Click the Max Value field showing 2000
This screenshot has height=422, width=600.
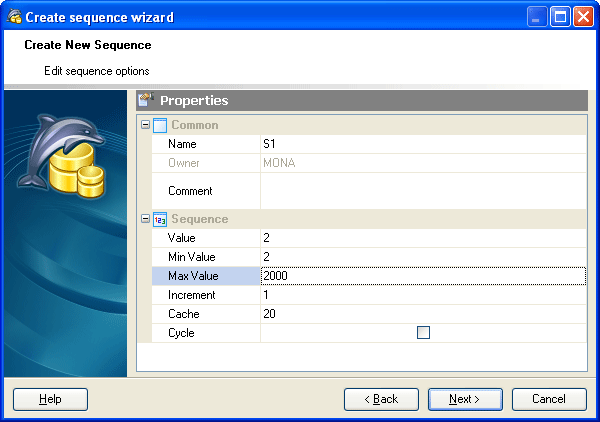click(422, 276)
